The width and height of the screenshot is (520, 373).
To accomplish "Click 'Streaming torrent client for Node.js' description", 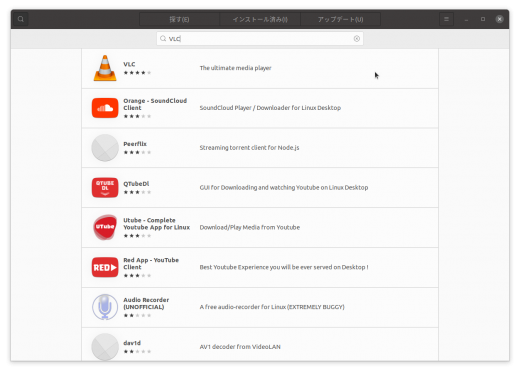I will tap(249, 148).
